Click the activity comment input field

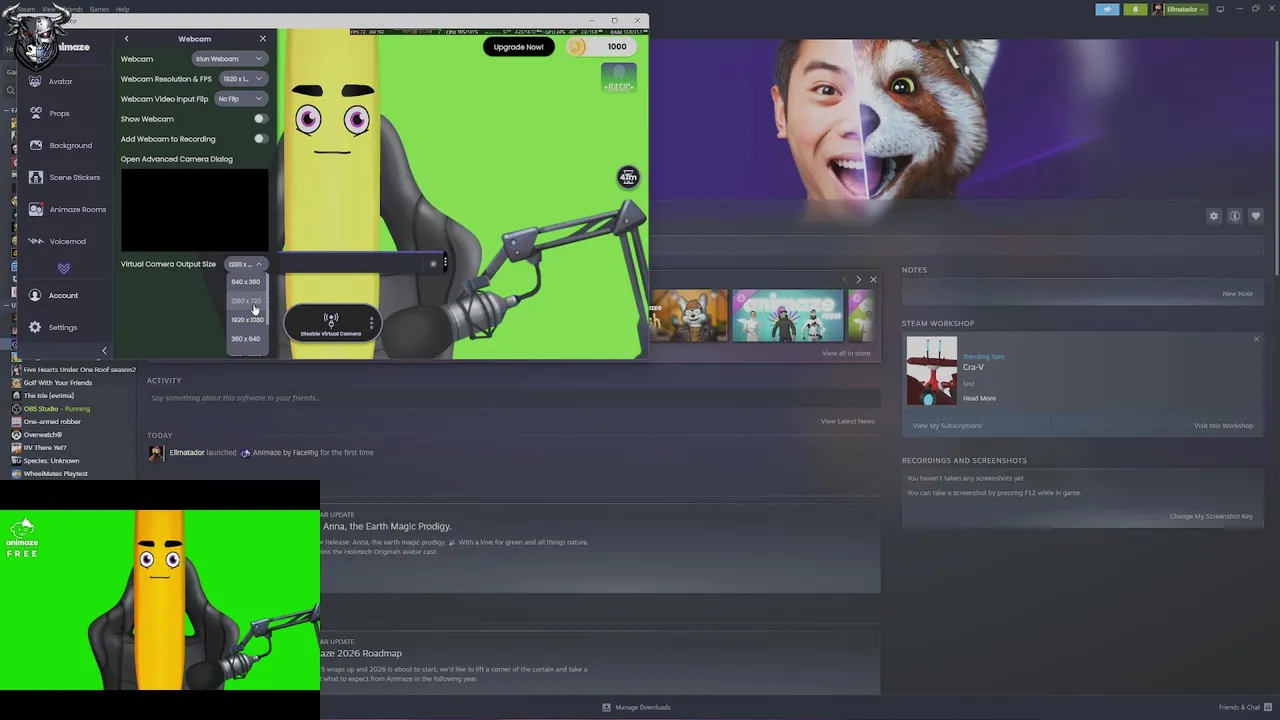513,398
